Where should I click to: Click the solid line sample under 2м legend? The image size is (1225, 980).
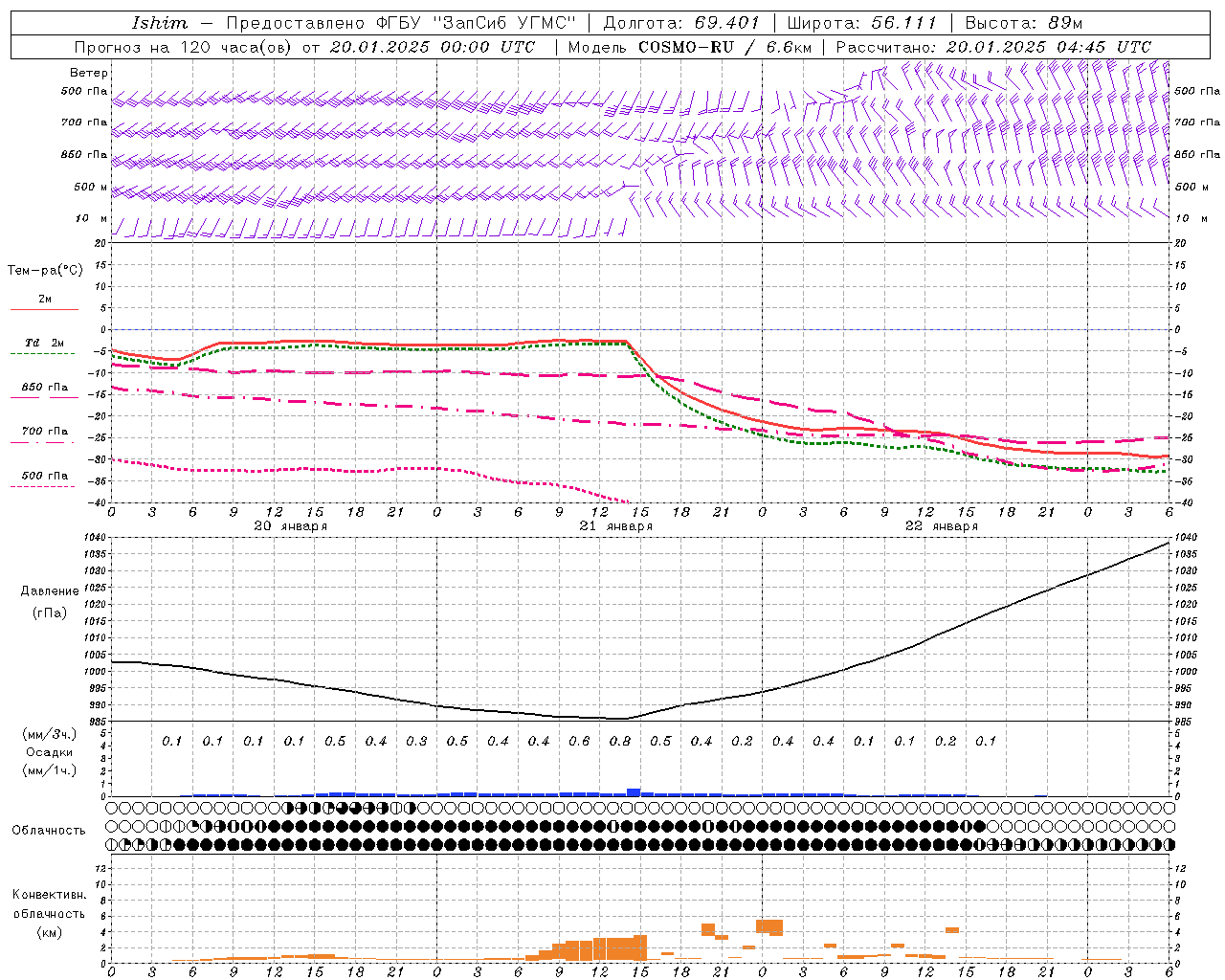(x=44, y=309)
